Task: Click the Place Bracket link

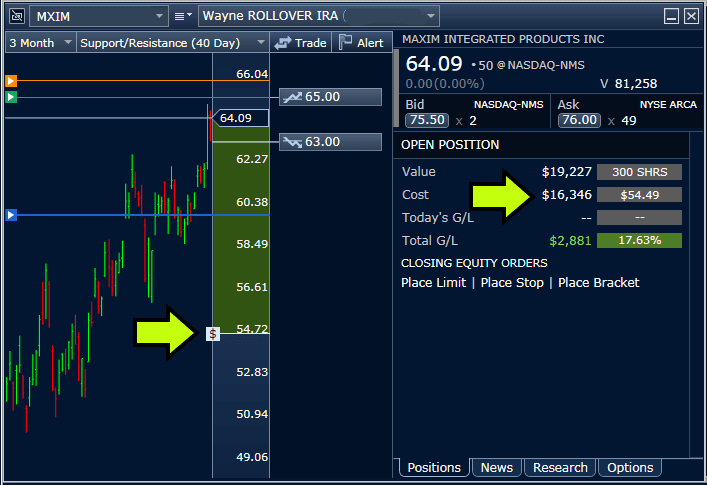Action: tap(598, 283)
